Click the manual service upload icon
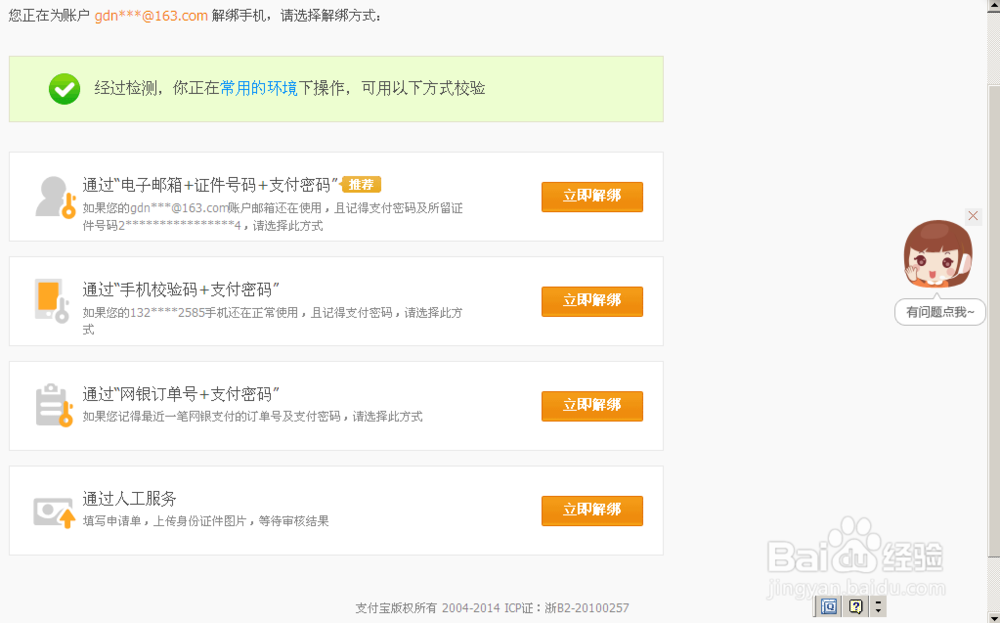 click(x=54, y=511)
